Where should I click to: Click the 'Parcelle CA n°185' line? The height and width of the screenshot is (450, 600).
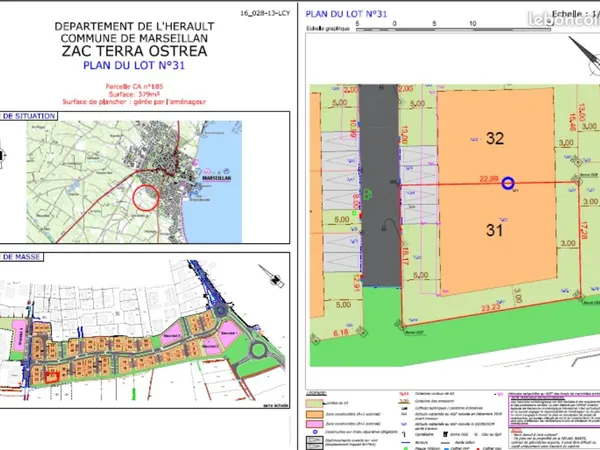[134, 86]
